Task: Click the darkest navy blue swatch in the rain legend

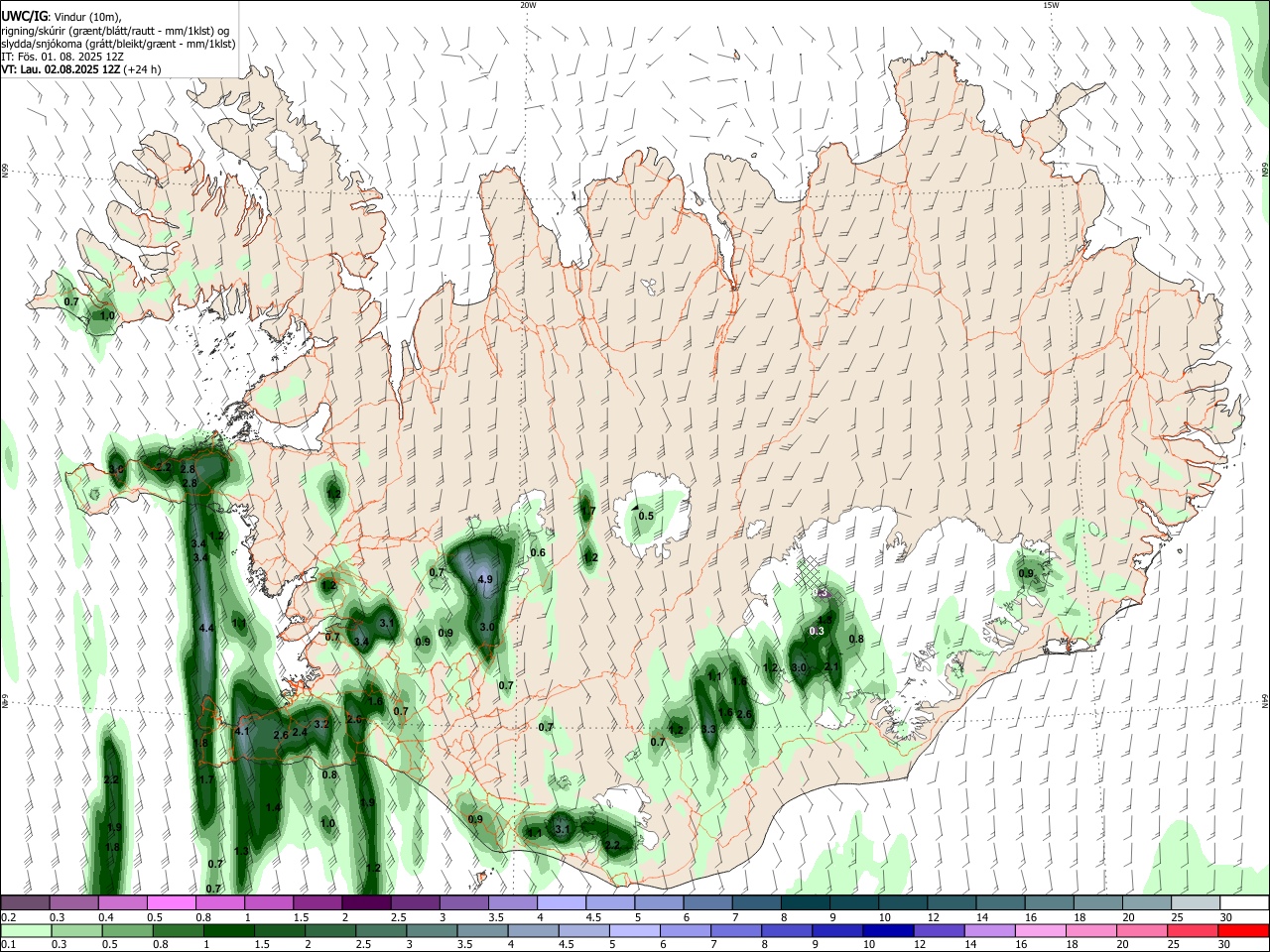Action: click(x=886, y=931)
